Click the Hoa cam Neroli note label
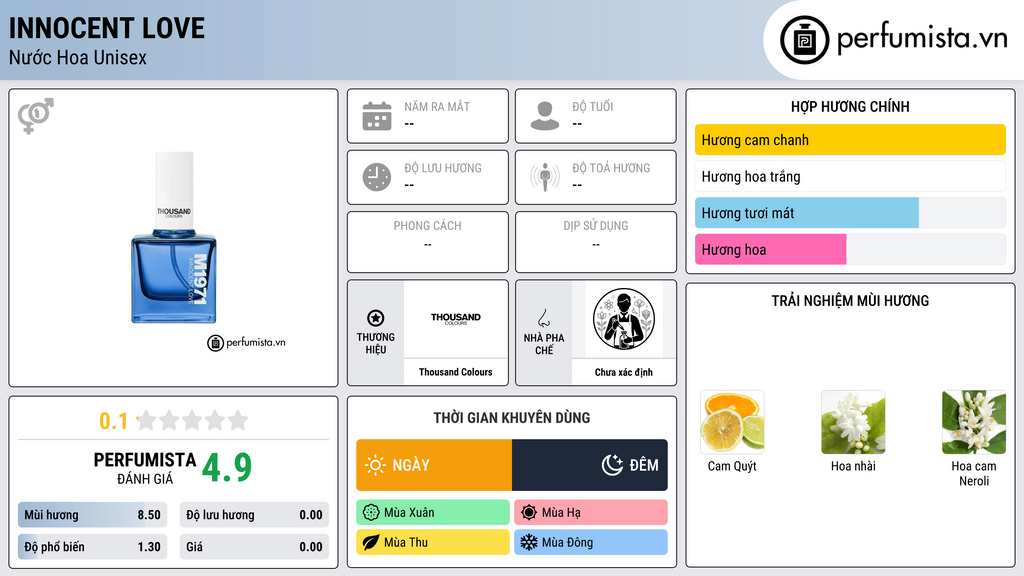The height and width of the screenshot is (576, 1024). click(x=974, y=473)
